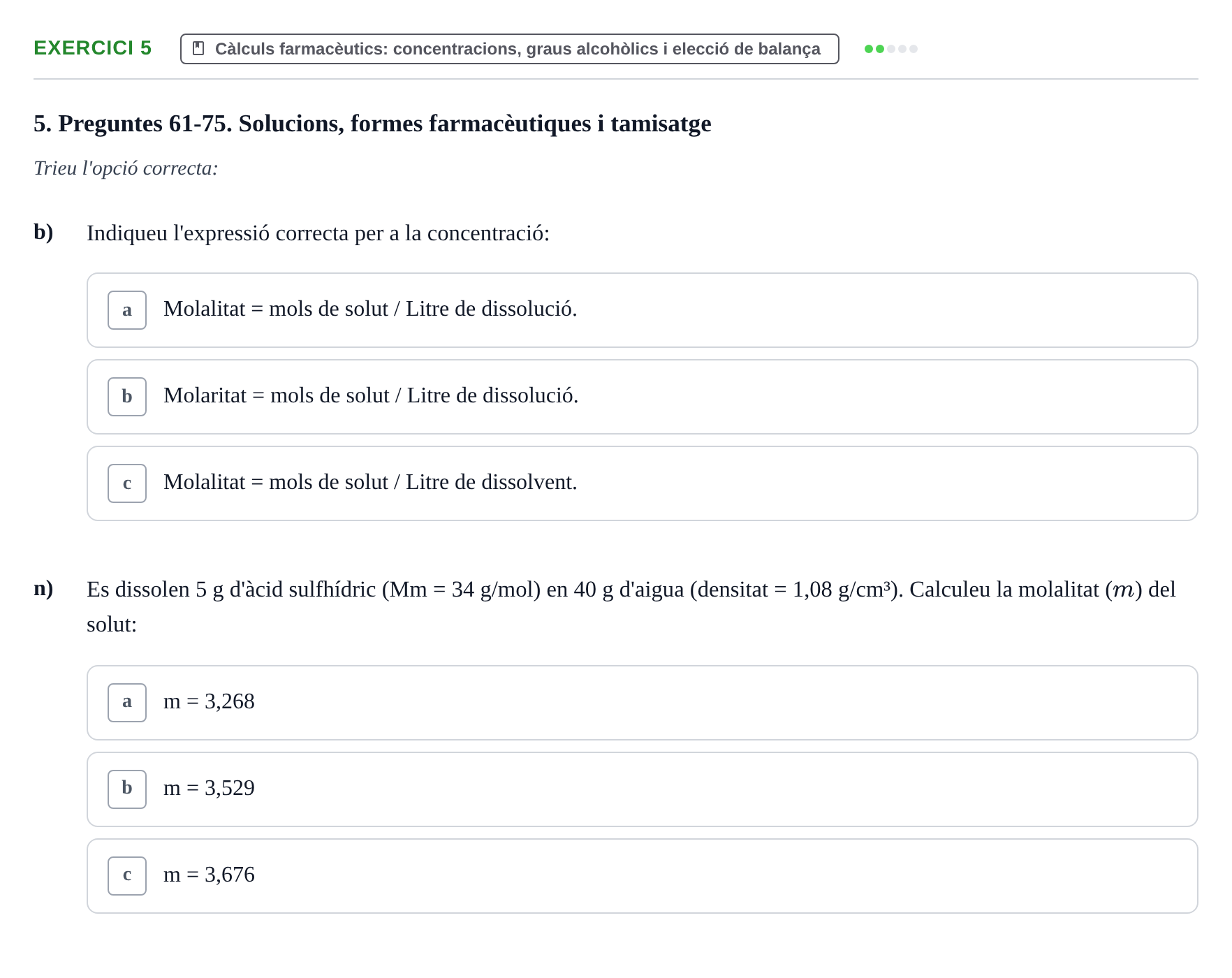Click the green difficulty dots indicator

[x=891, y=49]
